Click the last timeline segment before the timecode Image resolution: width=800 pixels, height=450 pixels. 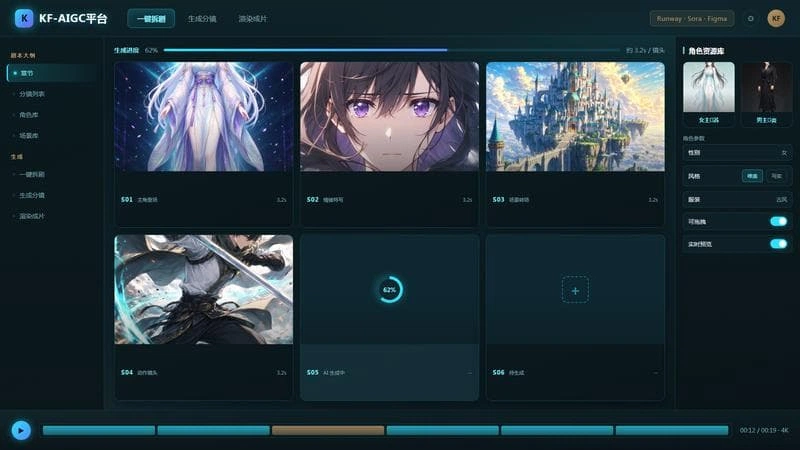[x=671, y=430]
